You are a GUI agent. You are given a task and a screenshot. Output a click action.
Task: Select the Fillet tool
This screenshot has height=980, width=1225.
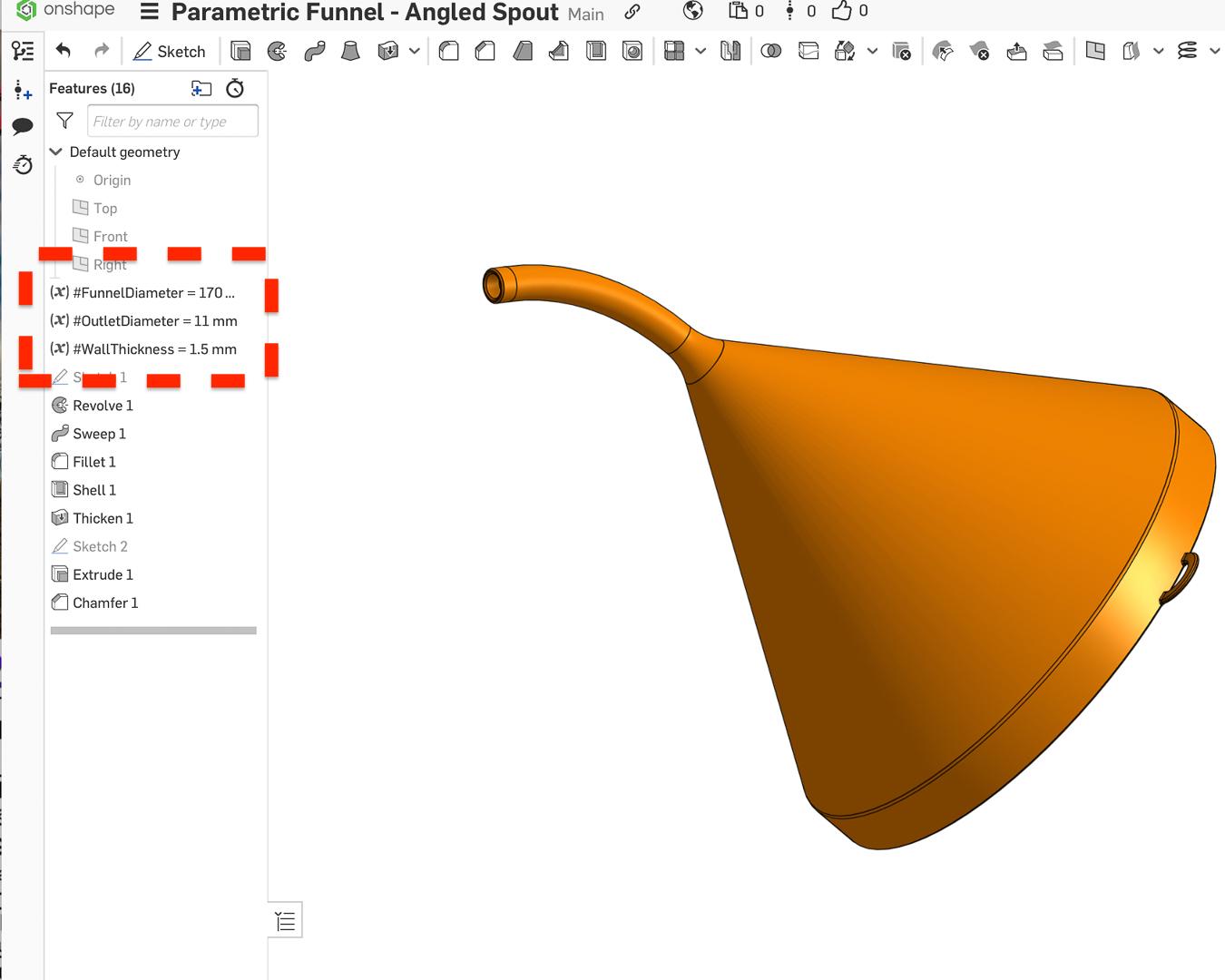tap(448, 51)
